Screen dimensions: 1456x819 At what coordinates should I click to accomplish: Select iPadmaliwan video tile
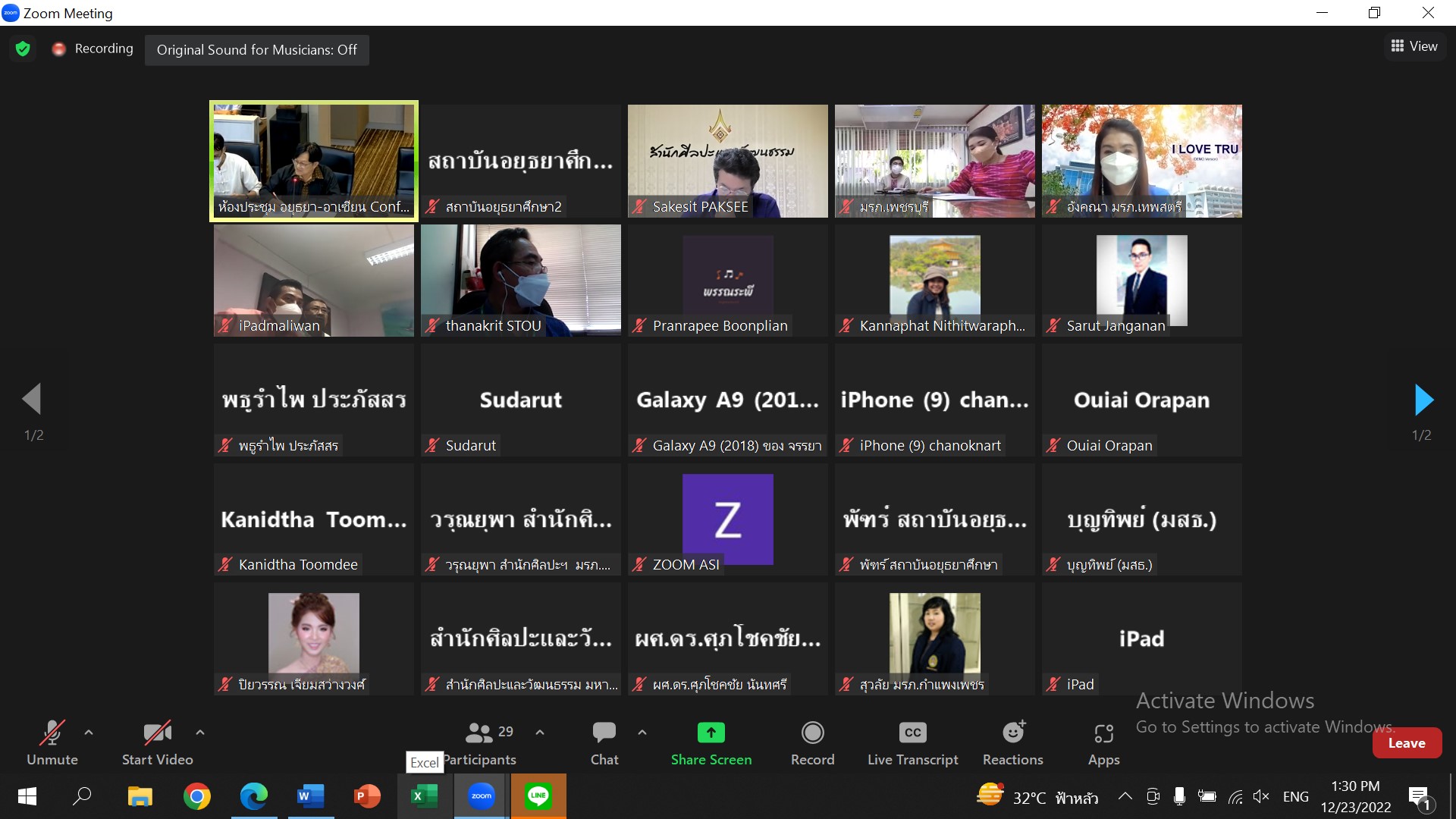(314, 281)
